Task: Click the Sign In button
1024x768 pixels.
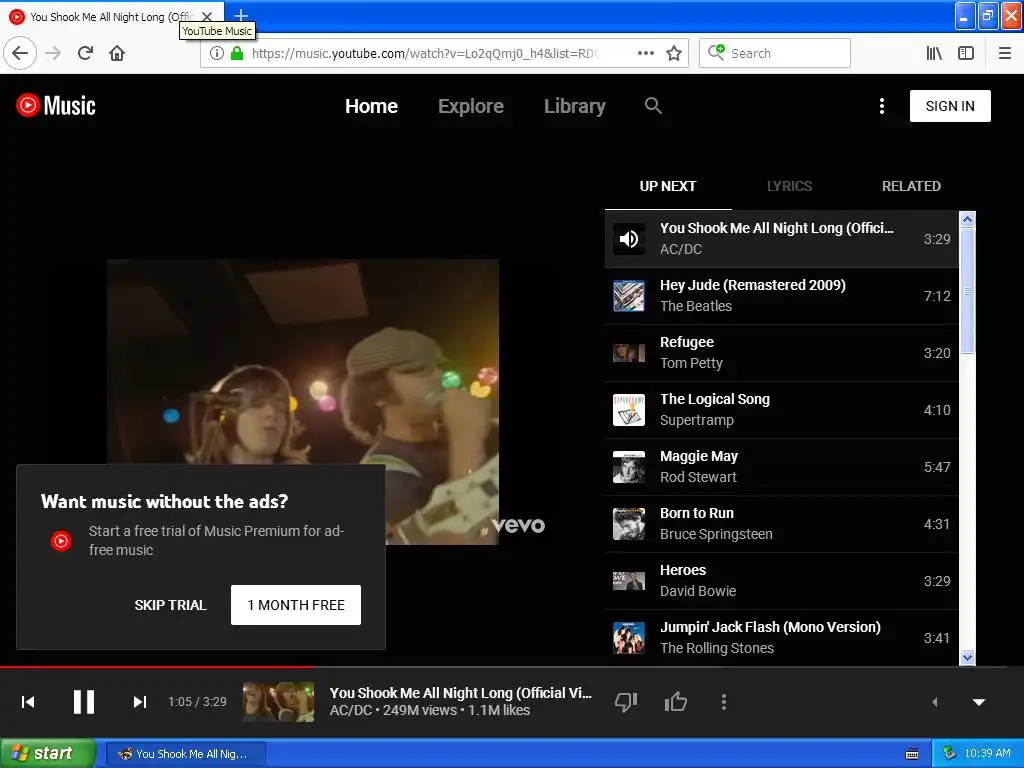Action: tap(950, 106)
